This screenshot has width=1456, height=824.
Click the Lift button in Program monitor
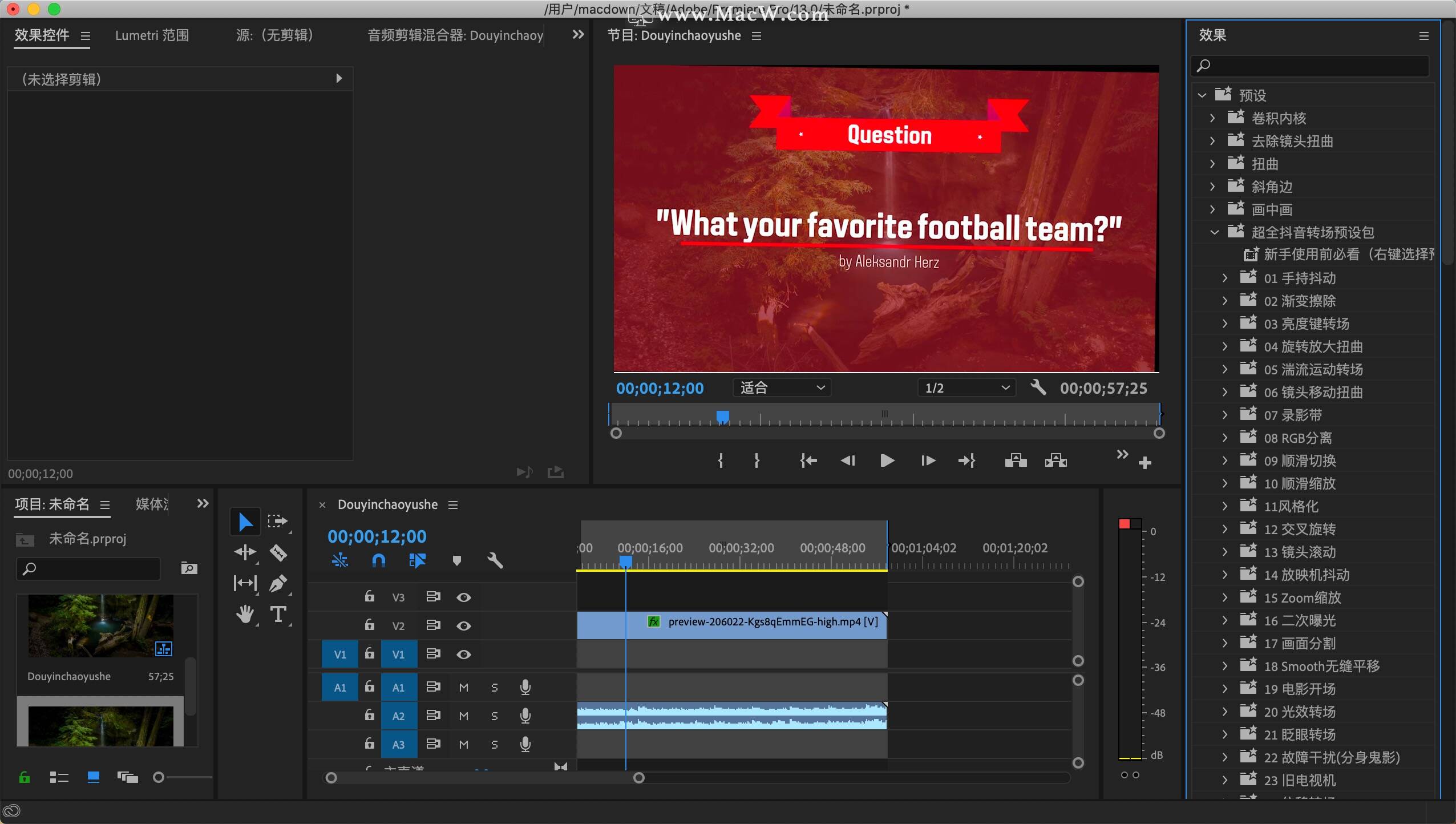click(x=1016, y=461)
